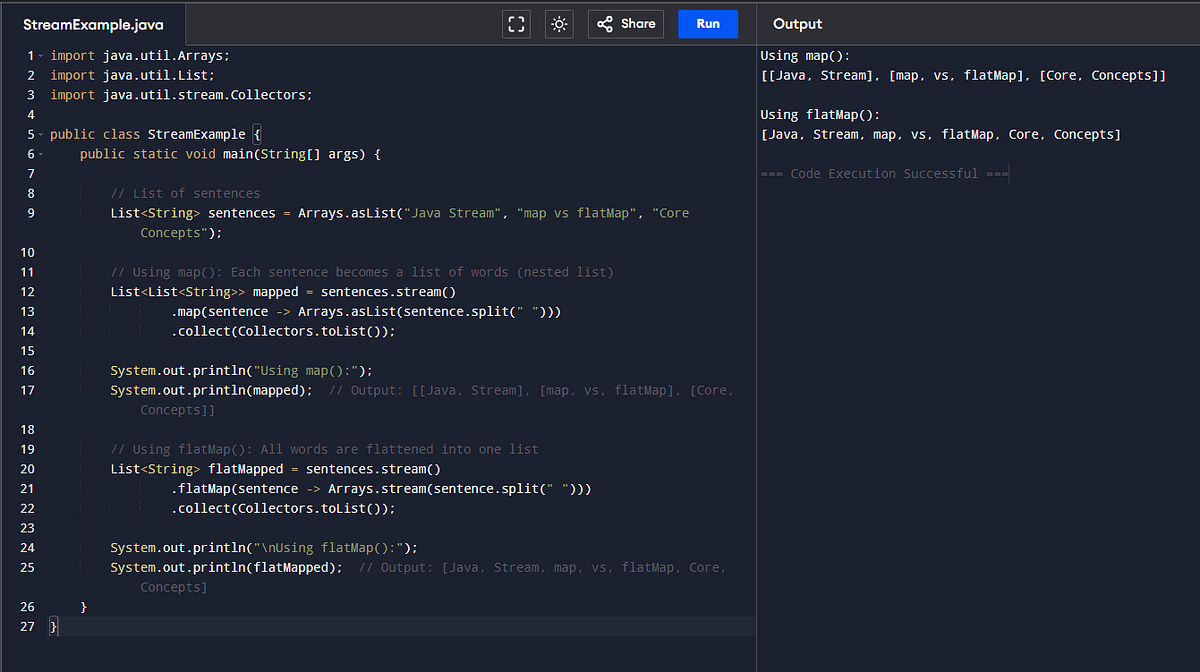Click '=== Code Execution Successful ===' text

coord(884,174)
